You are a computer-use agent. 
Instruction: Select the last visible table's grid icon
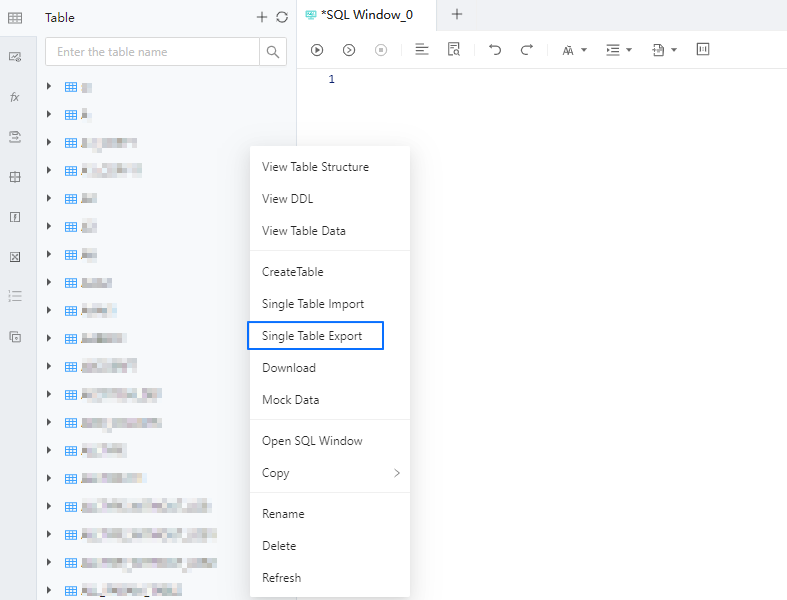71,591
